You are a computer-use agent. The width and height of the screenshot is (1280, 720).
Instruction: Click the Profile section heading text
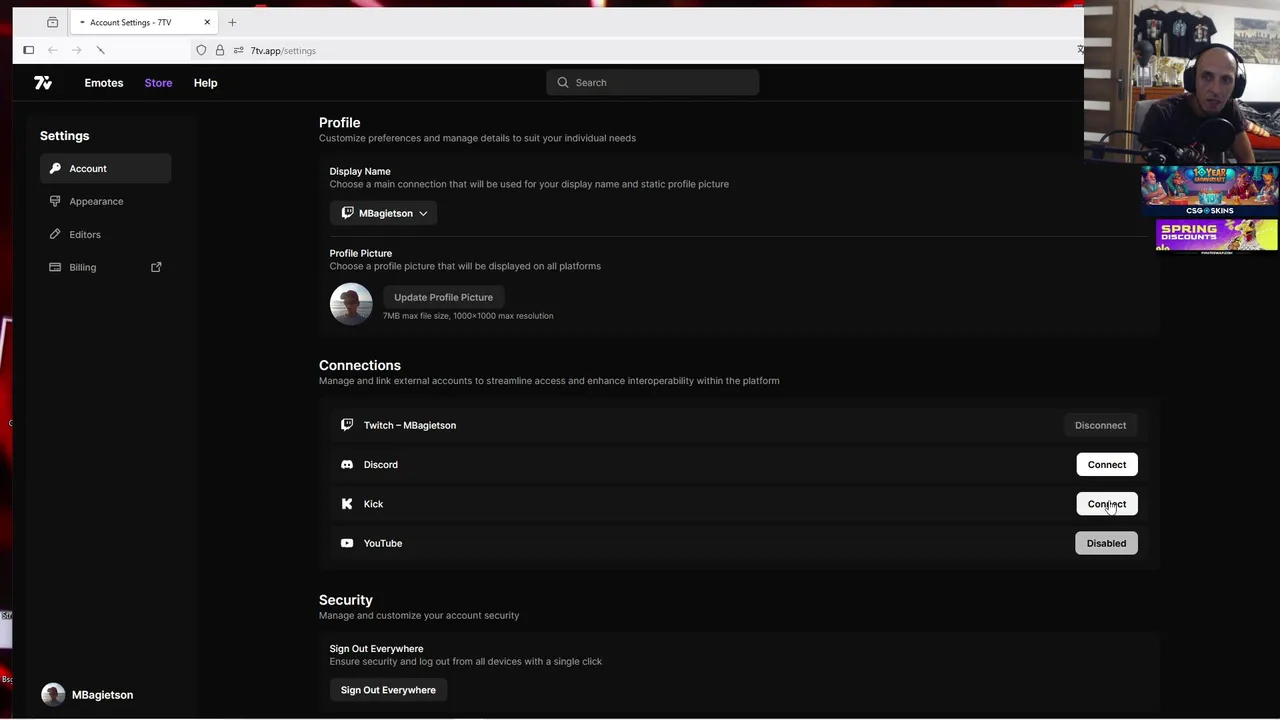point(339,123)
